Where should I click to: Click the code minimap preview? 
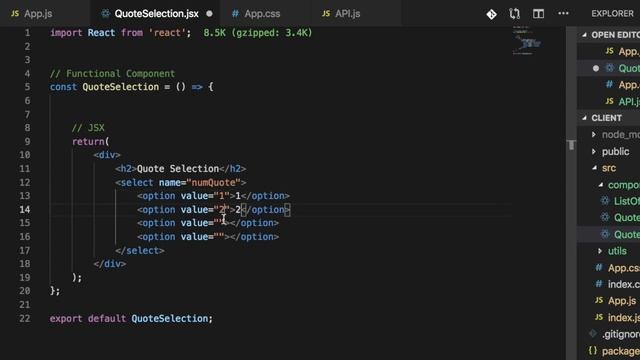click(x=527, y=41)
